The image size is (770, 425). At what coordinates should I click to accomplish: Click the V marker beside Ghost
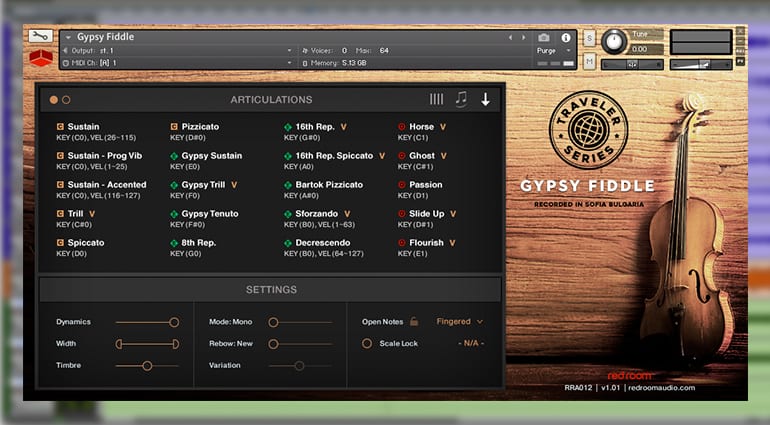(443, 156)
